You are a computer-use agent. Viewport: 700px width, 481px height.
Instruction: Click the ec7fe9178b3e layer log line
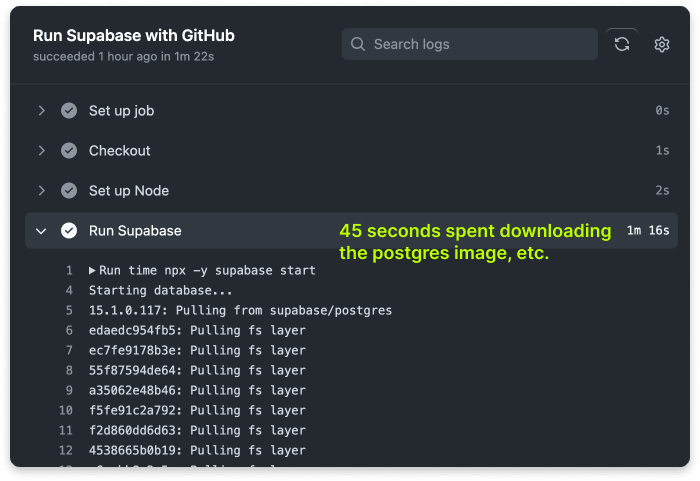point(197,350)
